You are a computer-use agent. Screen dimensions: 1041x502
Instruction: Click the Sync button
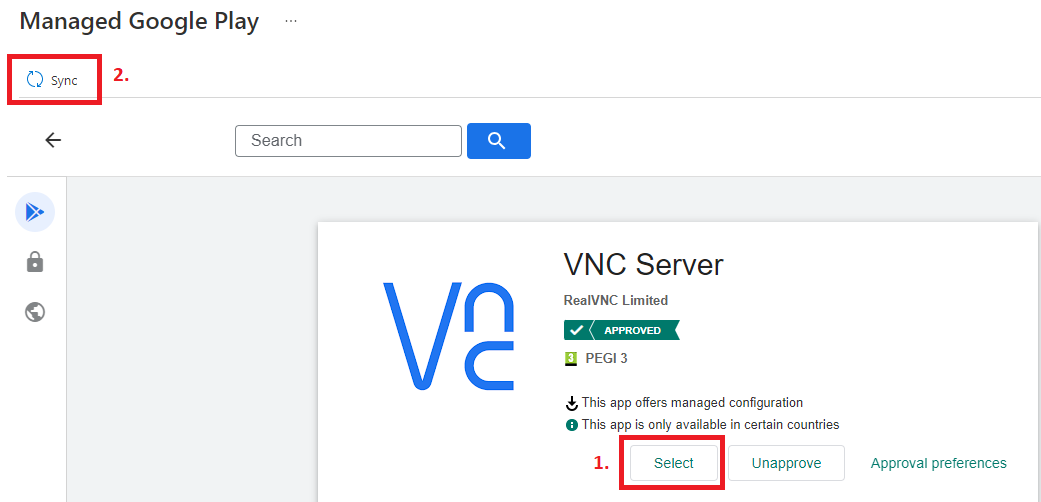click(x=52, y=80)
